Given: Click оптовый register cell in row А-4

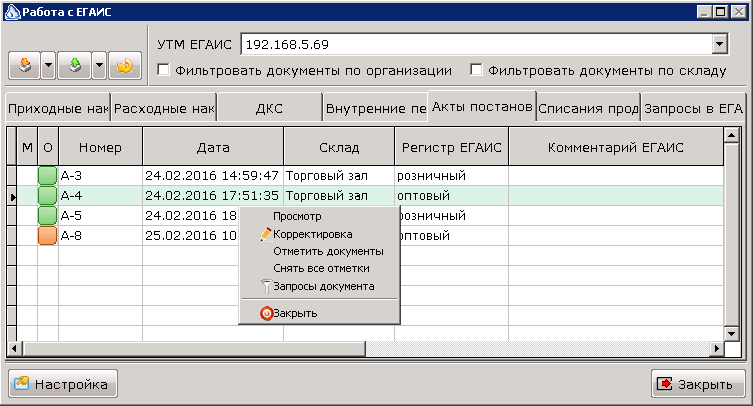Looking at the screenshot, I should tap(451, 196).
